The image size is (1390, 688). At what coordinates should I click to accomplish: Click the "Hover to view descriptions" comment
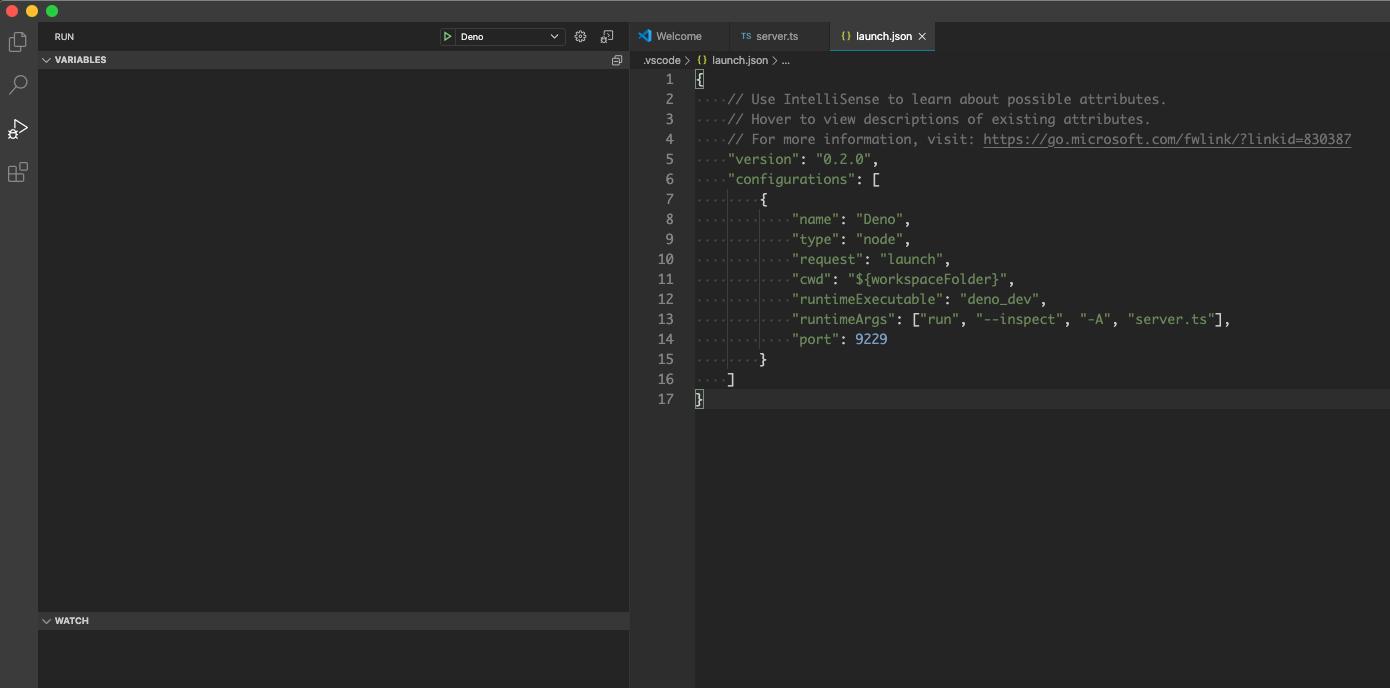939,119
